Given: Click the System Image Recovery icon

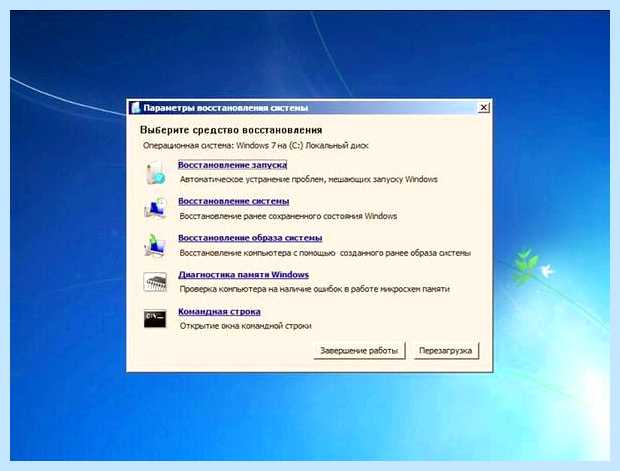Looking at the screenshot, I should (x=155, y=245).
